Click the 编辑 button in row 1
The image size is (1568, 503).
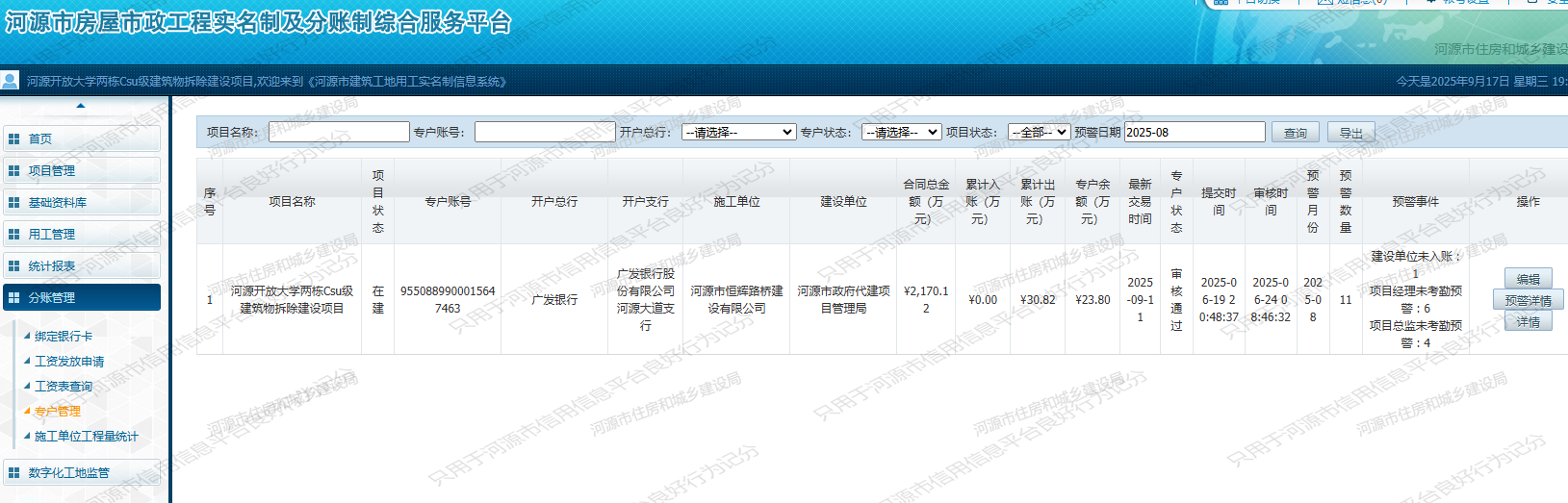[1529, 279]
